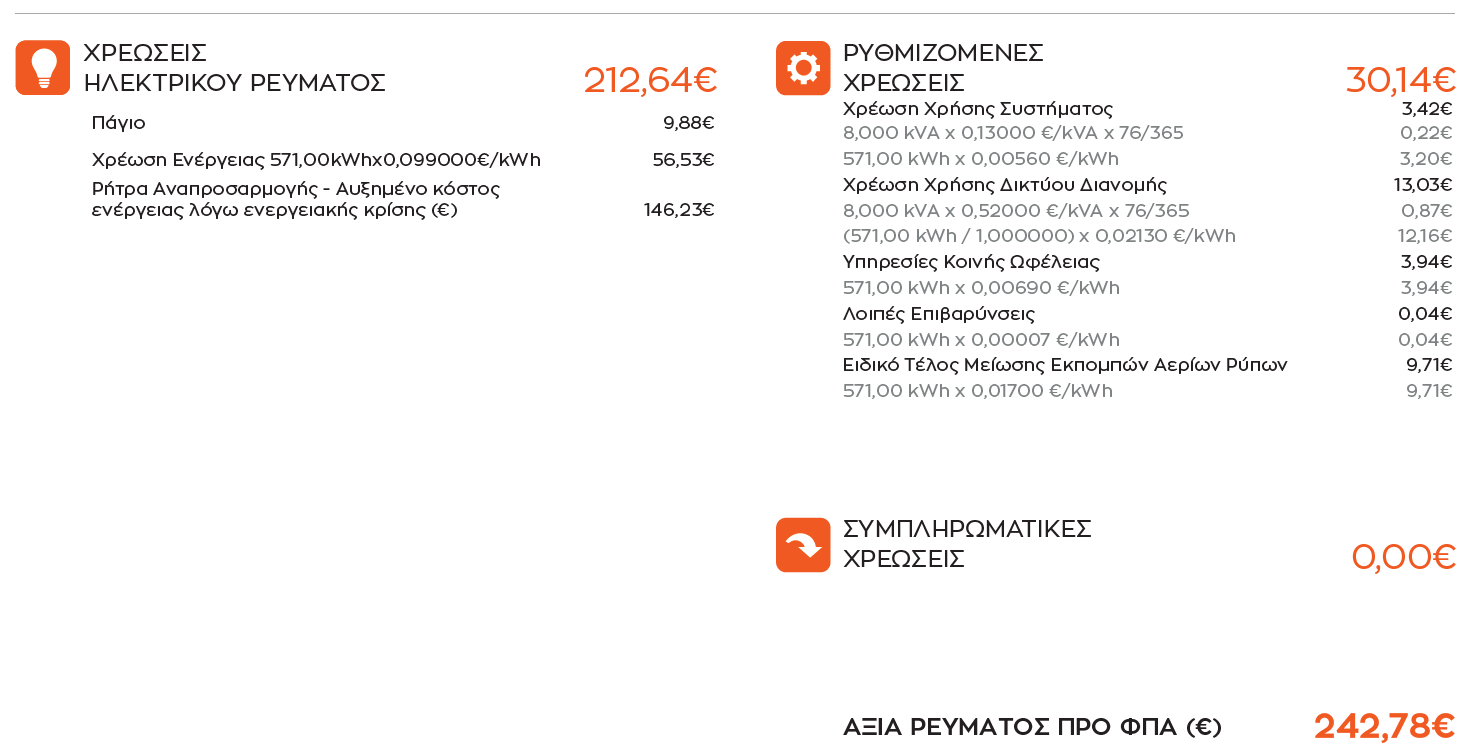The image size is (1481, 743).
Task: Select the ΧΡΕΩΣΕΙΣ ΗΛΕΚΤΡΙΚΟΥ ΡΕΥΜΑΤΟΣ heading
Action: coord(235,68)
